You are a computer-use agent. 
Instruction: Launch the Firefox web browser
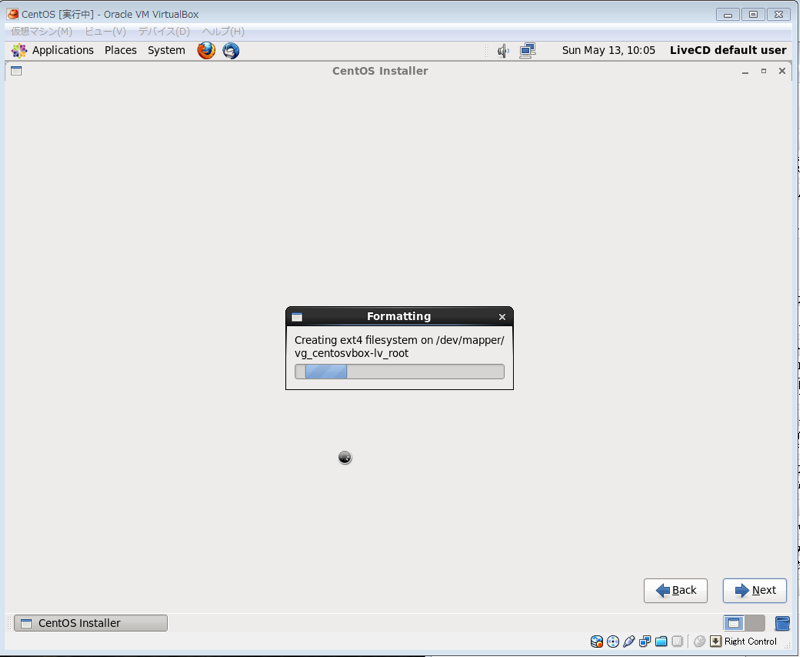(206, 50)
